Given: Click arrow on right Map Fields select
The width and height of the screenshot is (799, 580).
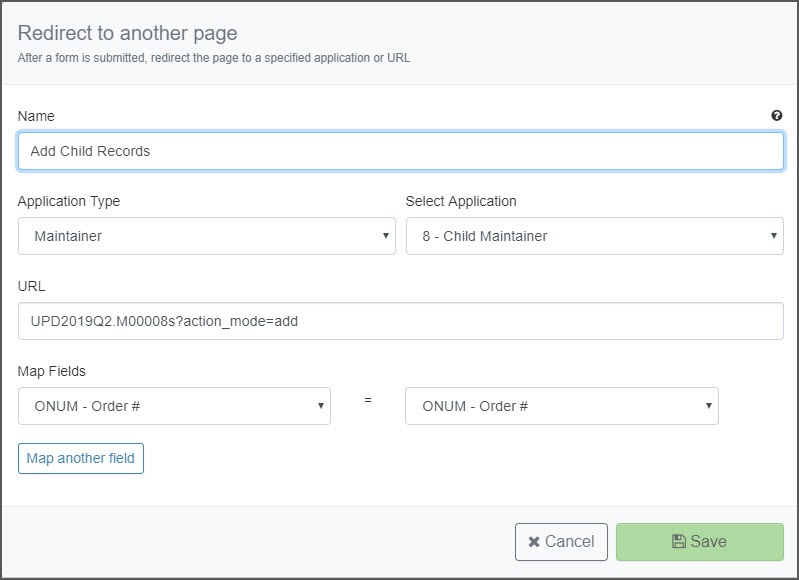Looking at the screenshot, I should tap(708, 405).
